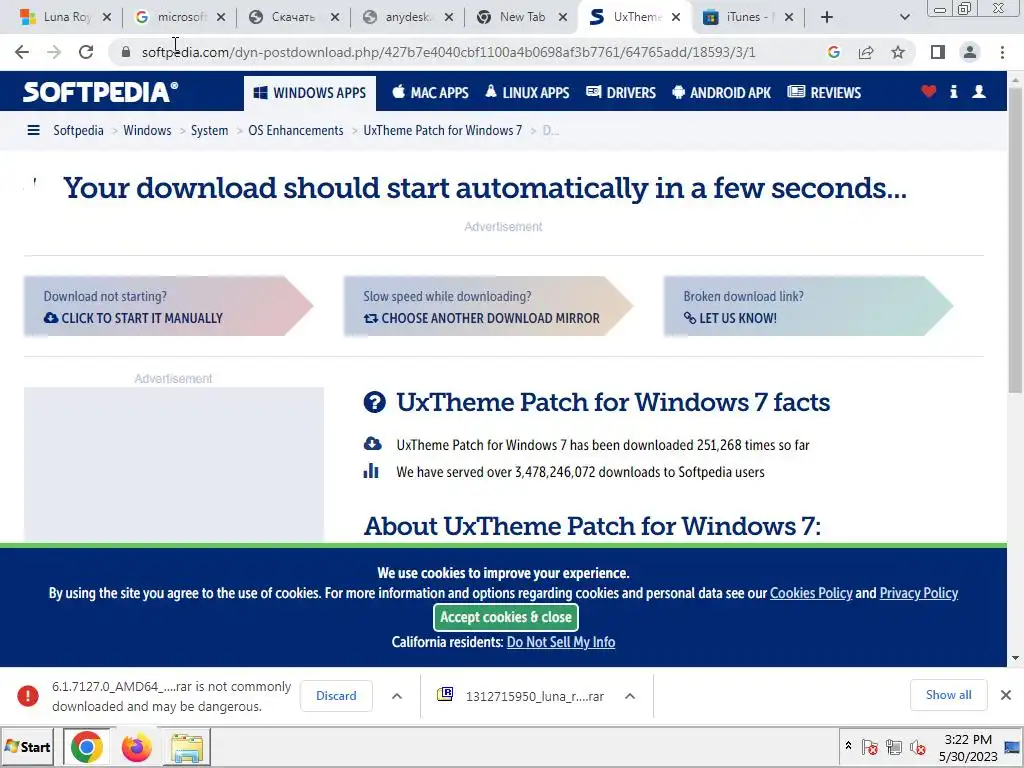Image resolution: width=1024 pixels, height=768 pixels.
Task: Click the muted volume tray icon
Action: [x=918, y=747]
